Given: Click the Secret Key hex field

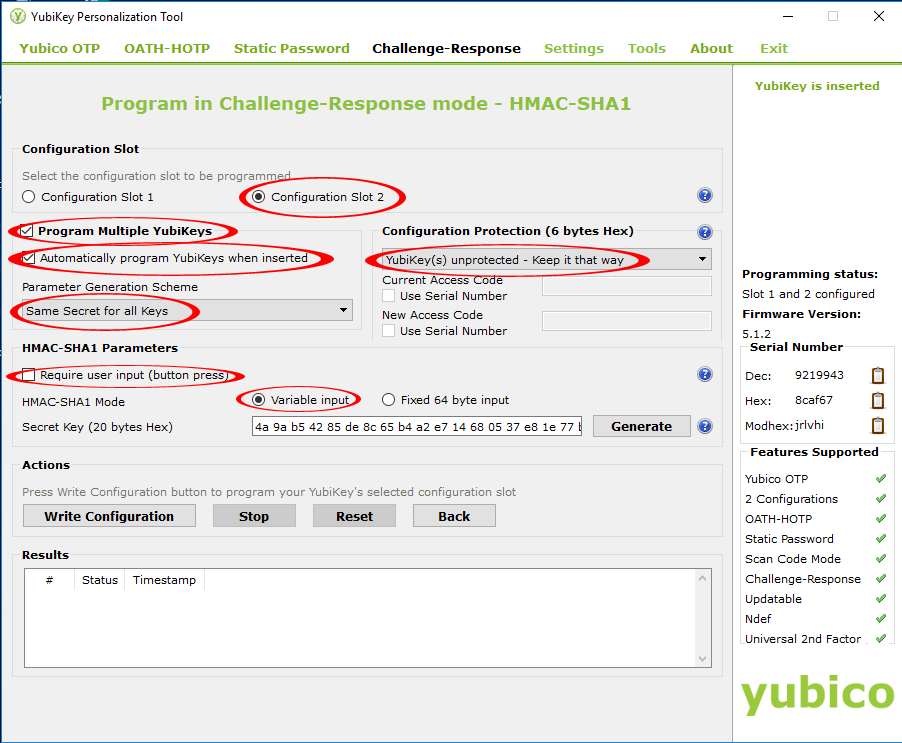Looking at the screenshot, I should click(417, 427).
